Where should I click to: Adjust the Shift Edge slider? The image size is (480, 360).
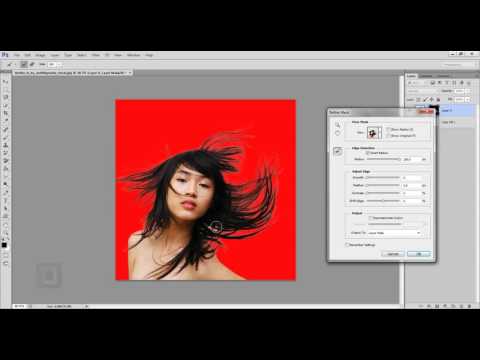click(383, 201)
